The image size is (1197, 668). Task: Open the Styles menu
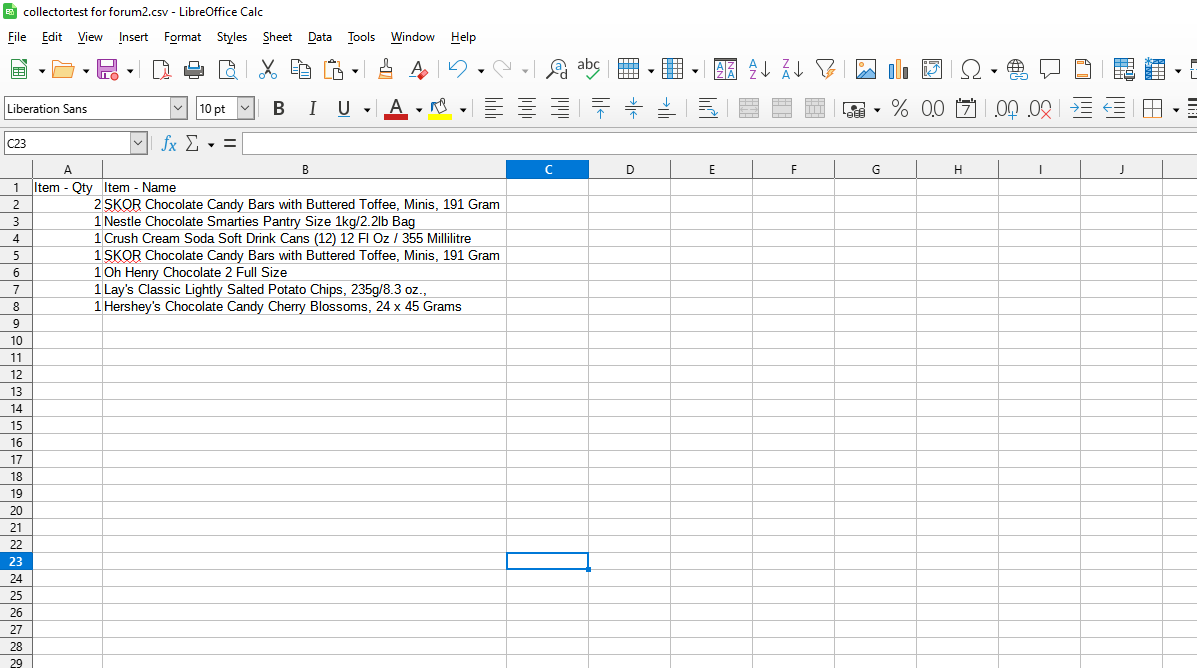[x=231, y=37]
